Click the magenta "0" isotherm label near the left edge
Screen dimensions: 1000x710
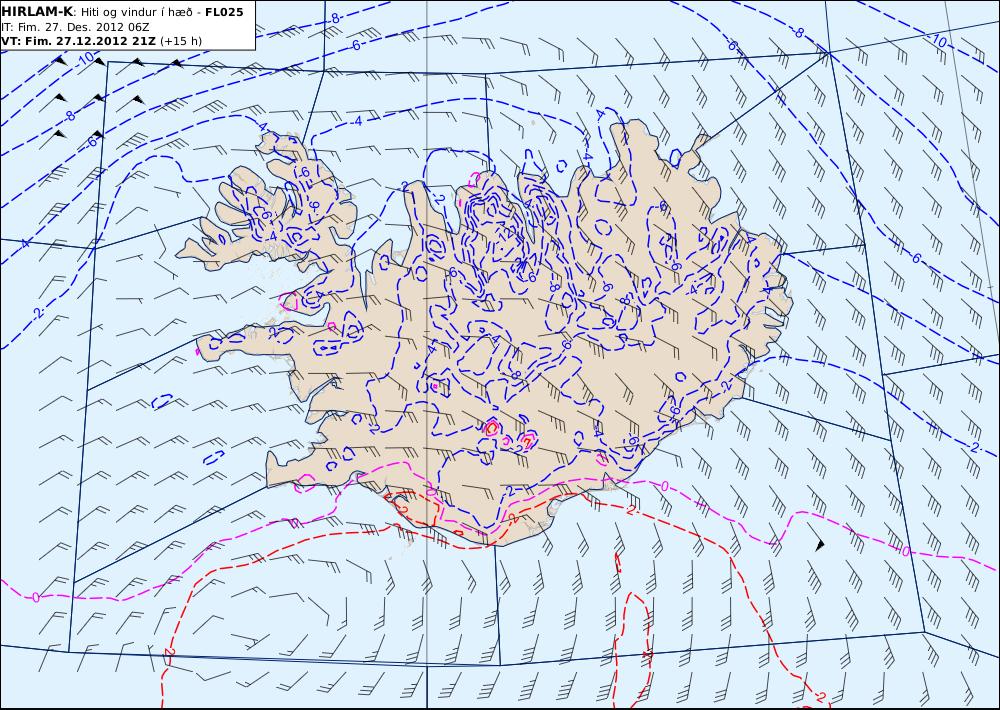[x=36, y=598]
